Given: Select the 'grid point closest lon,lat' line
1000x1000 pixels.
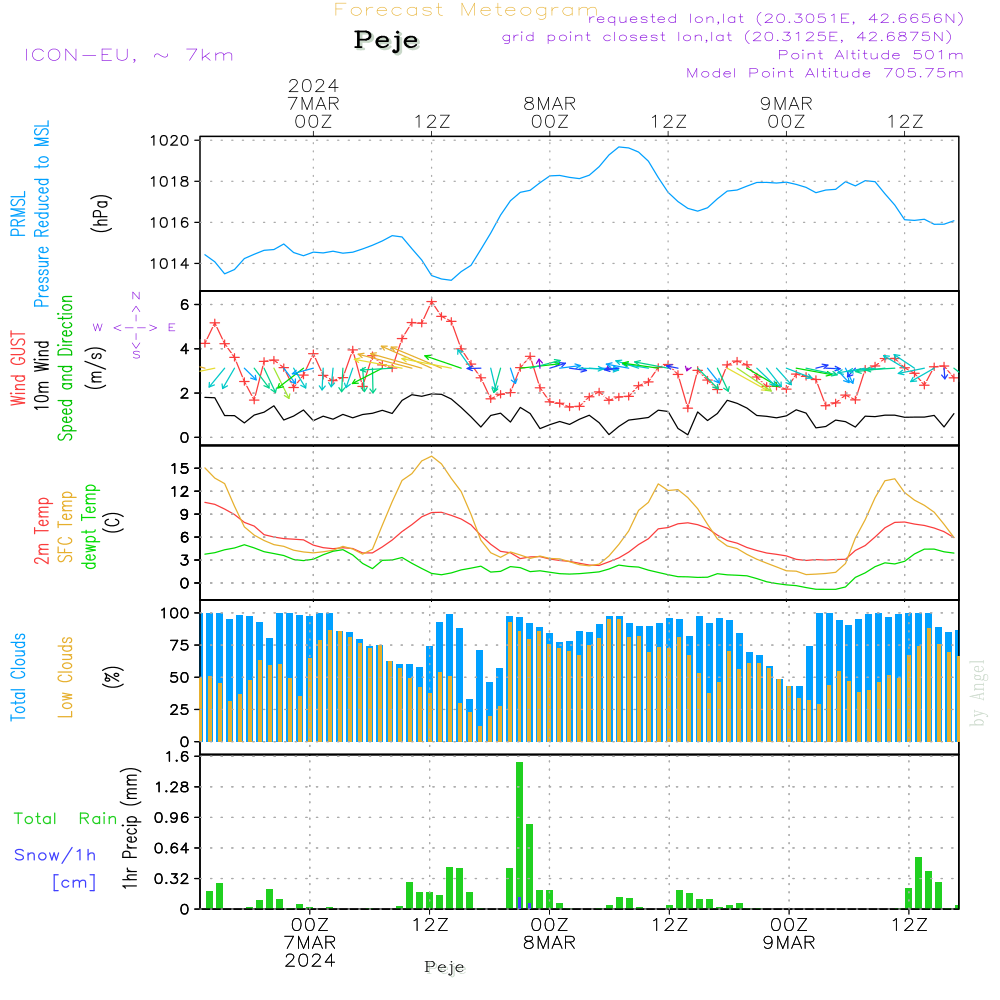Looking at the screenshot, I should [726, 37].
